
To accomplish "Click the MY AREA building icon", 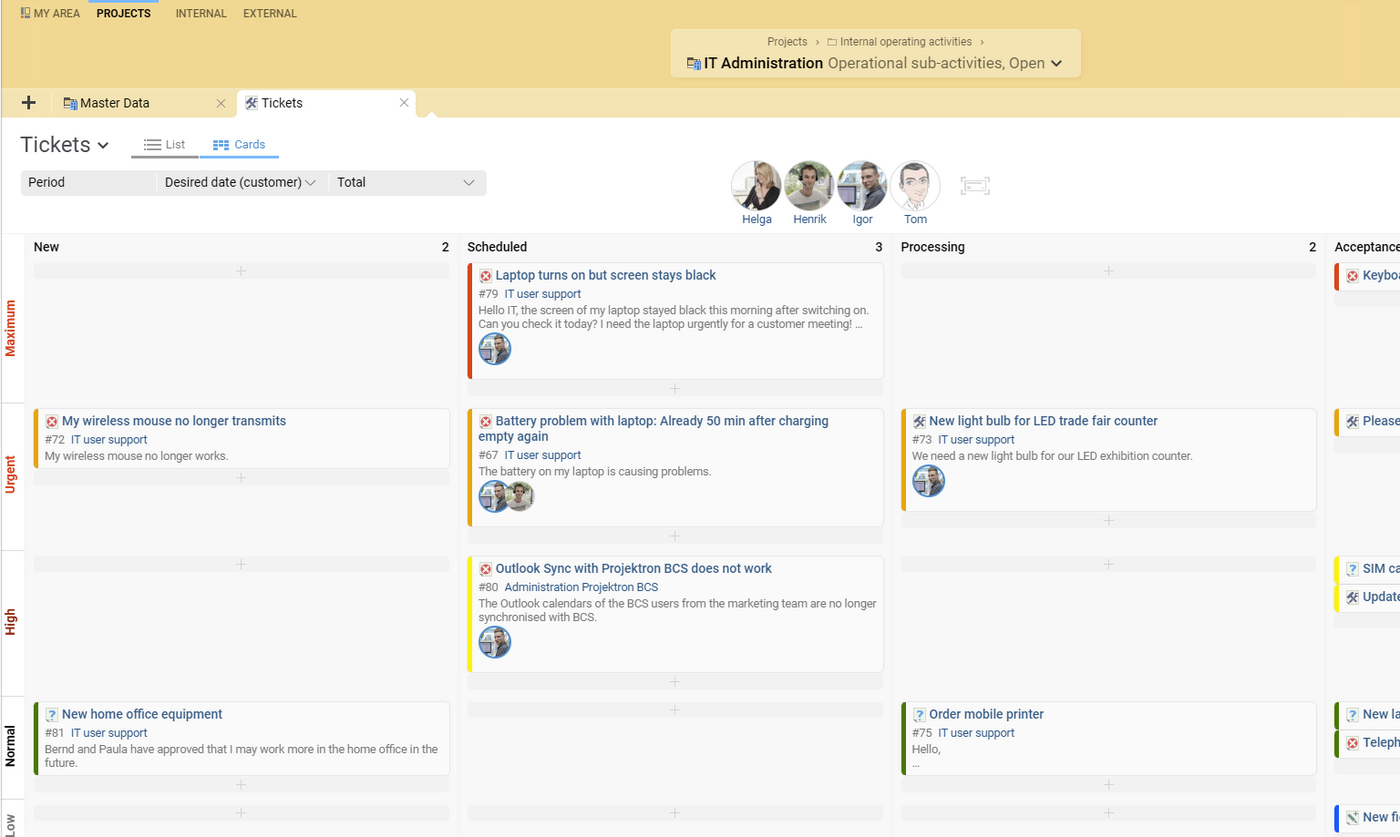I will (x=25, y=14).
